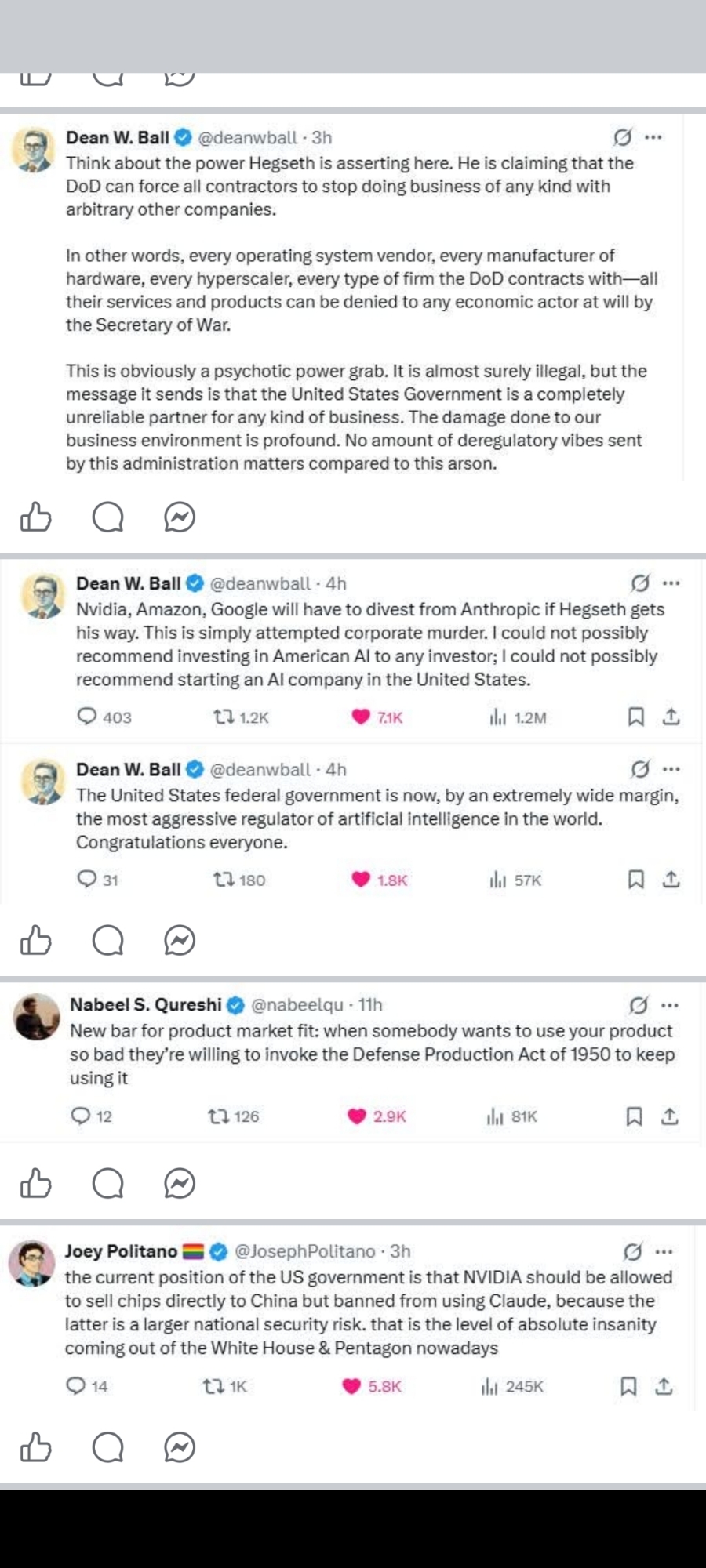Bookmark the Nvidia, Amazon, Google divest tweet
The height and width of the screenshot is (1568, 706).
636,717
